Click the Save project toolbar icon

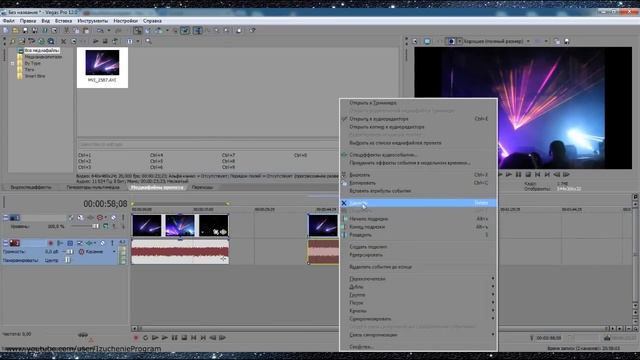pos(25,31)
